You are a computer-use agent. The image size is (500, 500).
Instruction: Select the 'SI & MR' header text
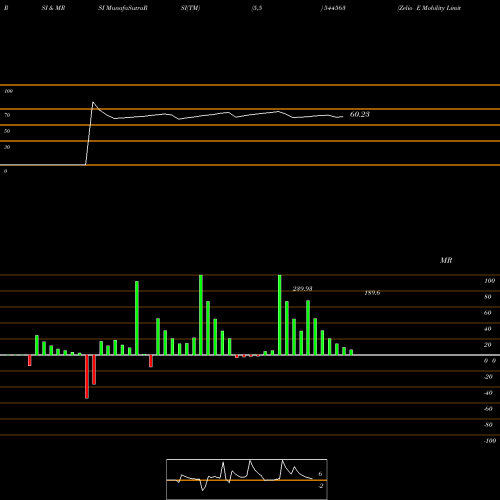(x=53, y=8)
